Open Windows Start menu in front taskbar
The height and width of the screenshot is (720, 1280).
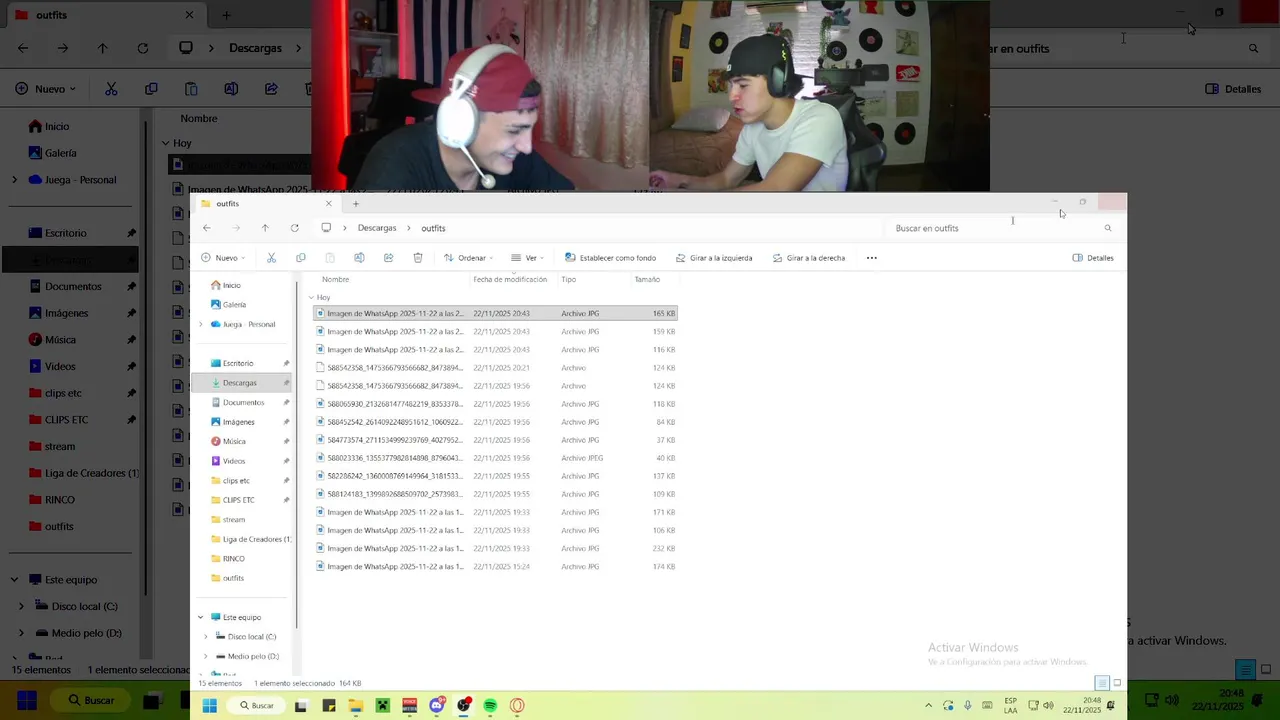tap(209, 706)
